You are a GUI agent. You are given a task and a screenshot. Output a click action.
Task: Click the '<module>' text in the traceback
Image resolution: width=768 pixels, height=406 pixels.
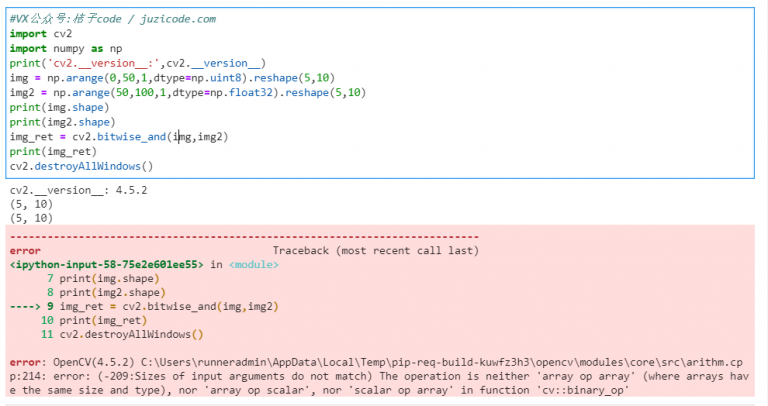pos(254,264)
